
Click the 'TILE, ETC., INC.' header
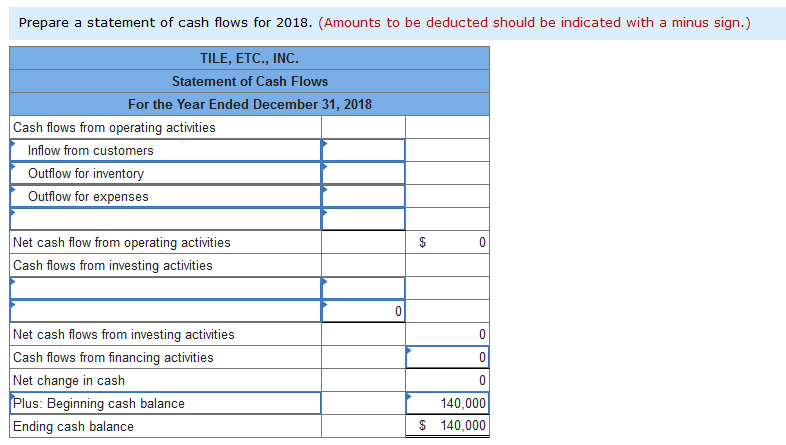click(250, 58)
